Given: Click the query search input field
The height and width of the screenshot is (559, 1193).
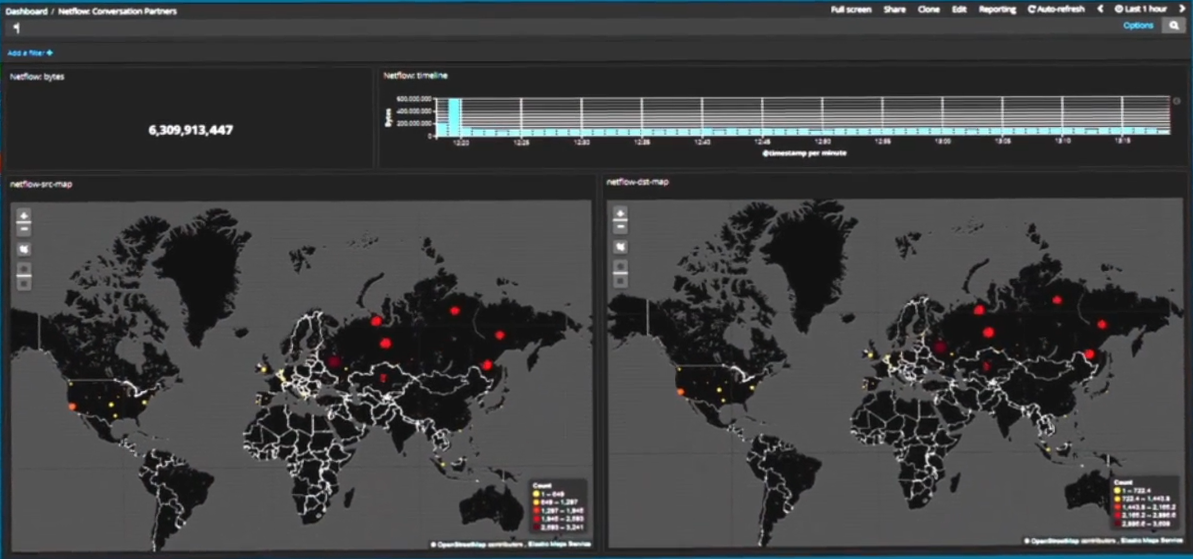Looking at the screenshot, I should pos(563,27).
